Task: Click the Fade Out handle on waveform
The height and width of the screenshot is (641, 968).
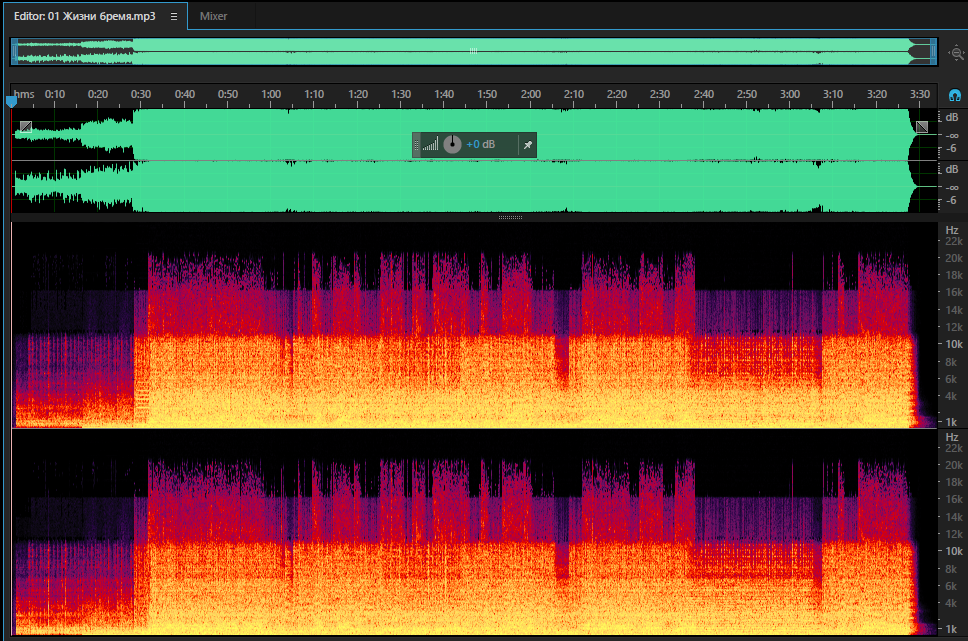Action: (x=922, y=127)
